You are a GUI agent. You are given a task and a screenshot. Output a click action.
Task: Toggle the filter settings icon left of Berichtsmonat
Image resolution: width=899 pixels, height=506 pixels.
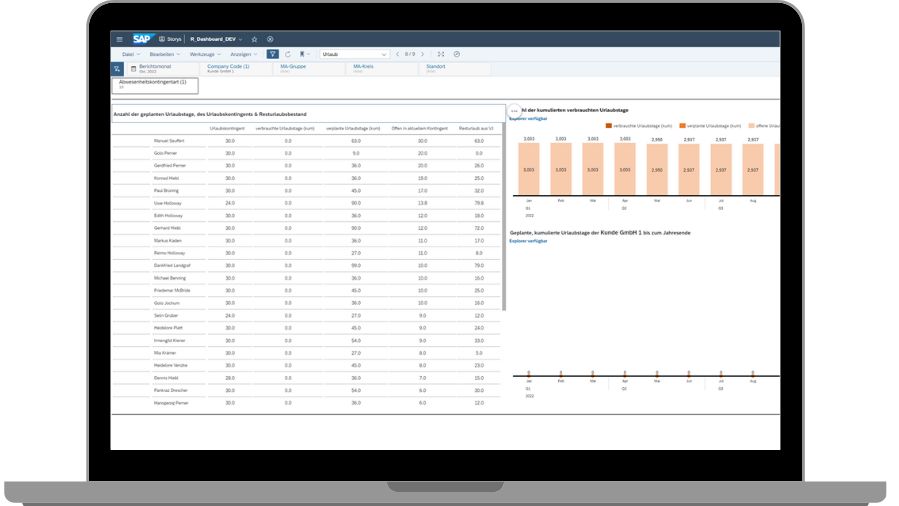[117, 69]
